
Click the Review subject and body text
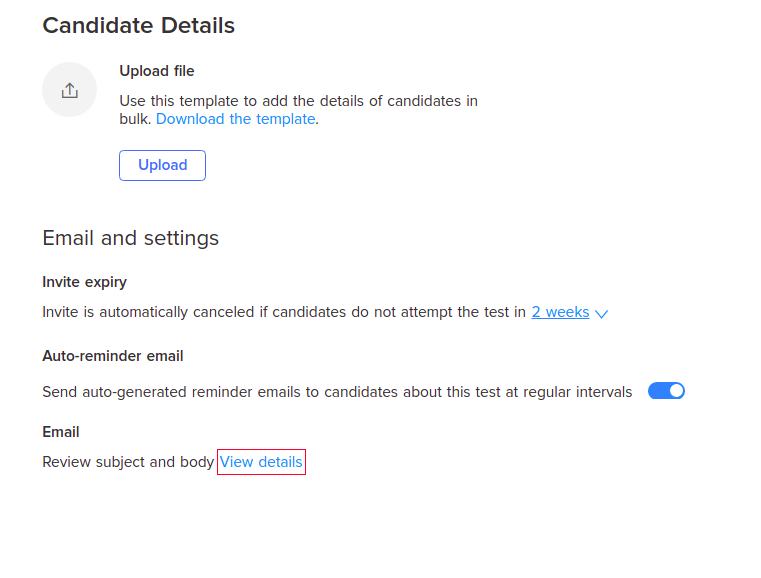(x=128, y=462)
